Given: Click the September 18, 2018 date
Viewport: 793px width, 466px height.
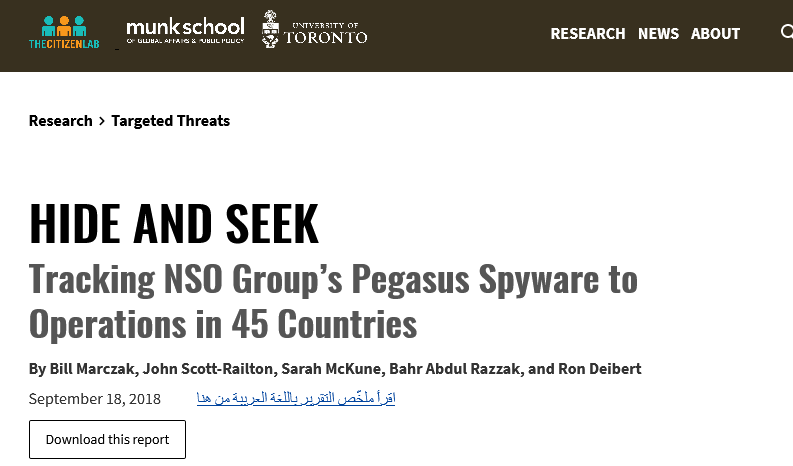Looking at the screenshot, I should [95, 399].
